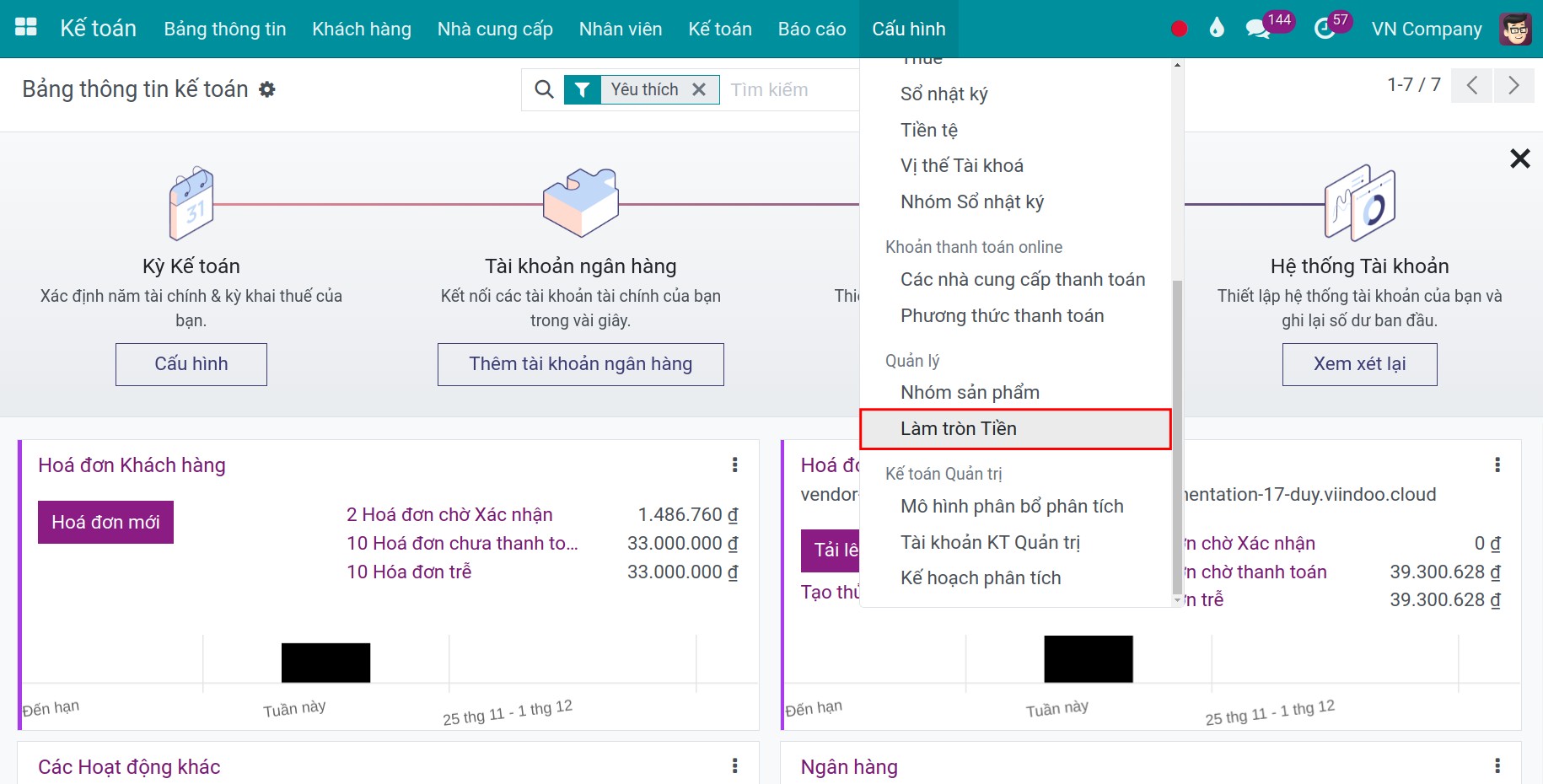This screenshot has width=1543, height=784.
Task: Open the Nhân viên menu
Action: (621, 29)
